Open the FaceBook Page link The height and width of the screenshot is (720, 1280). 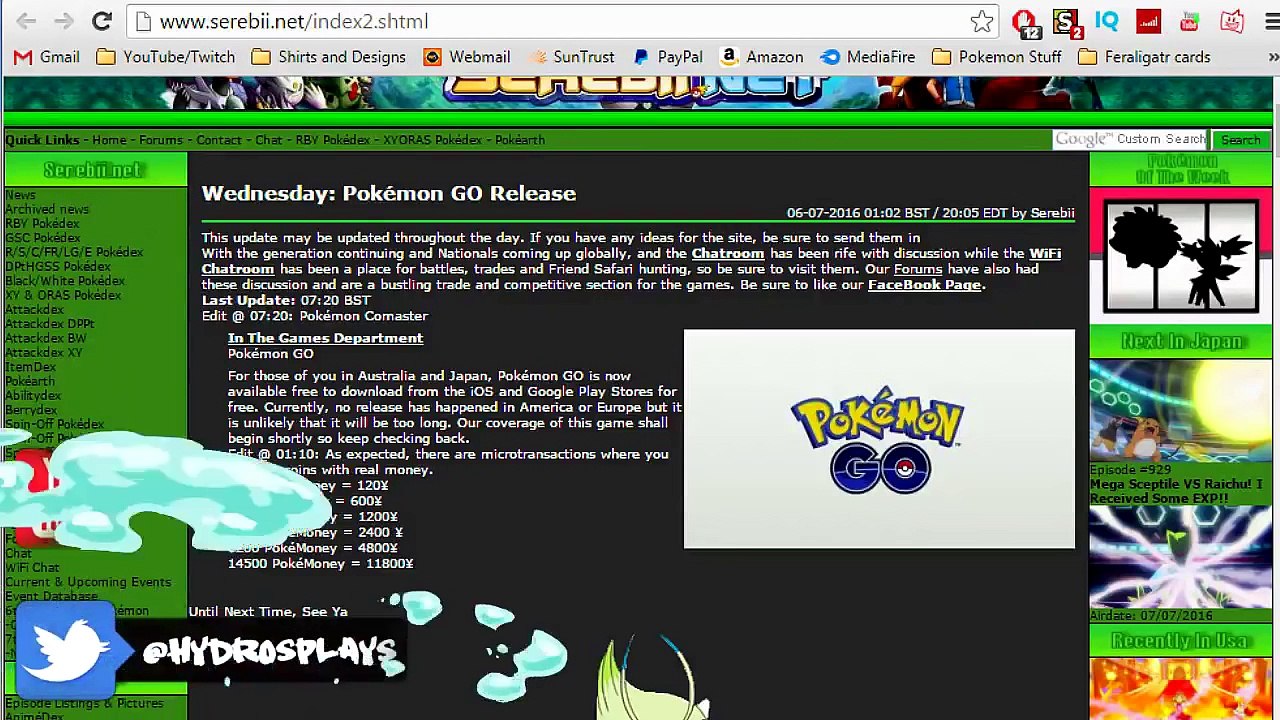[x=924, y=285]
